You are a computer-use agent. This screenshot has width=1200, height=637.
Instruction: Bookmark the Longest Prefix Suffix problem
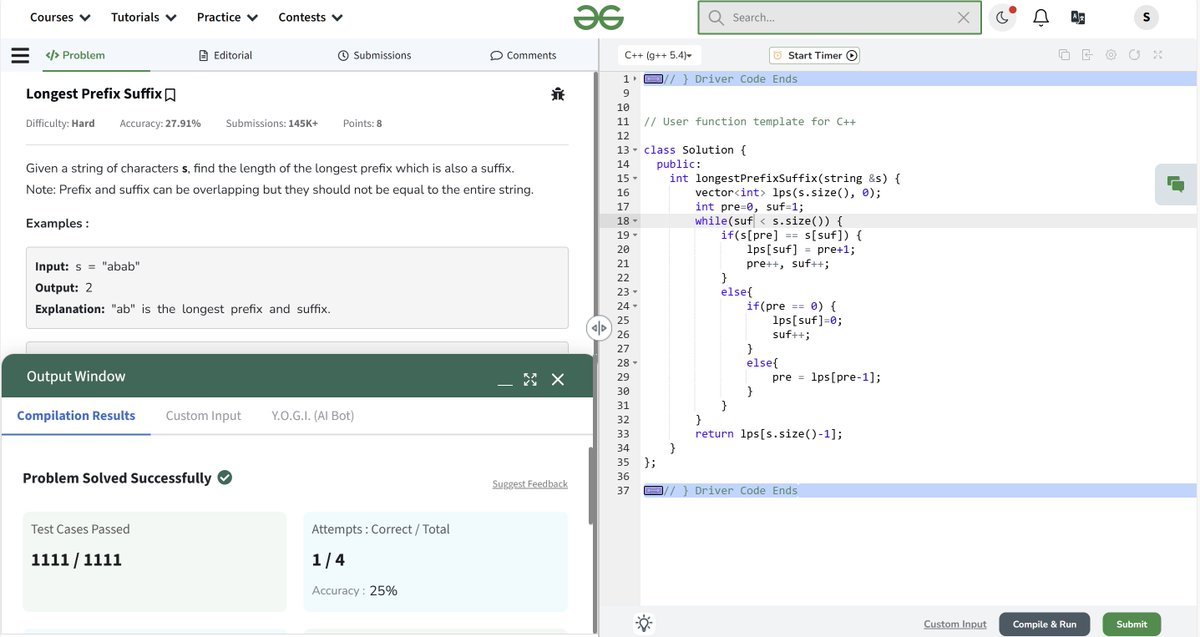pyautogui.click(x=170, y=95)
